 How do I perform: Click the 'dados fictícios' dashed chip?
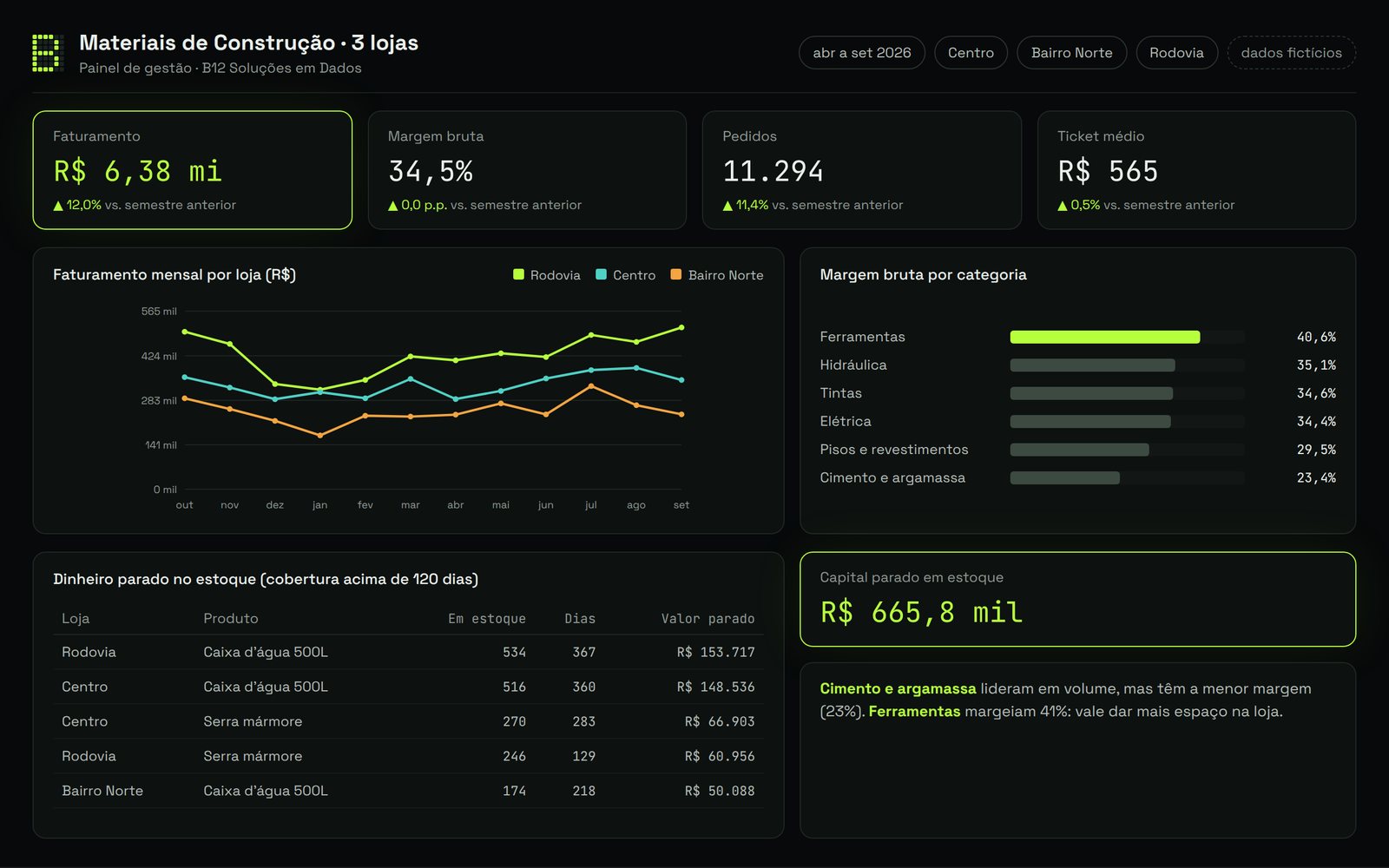[1291, 52]
